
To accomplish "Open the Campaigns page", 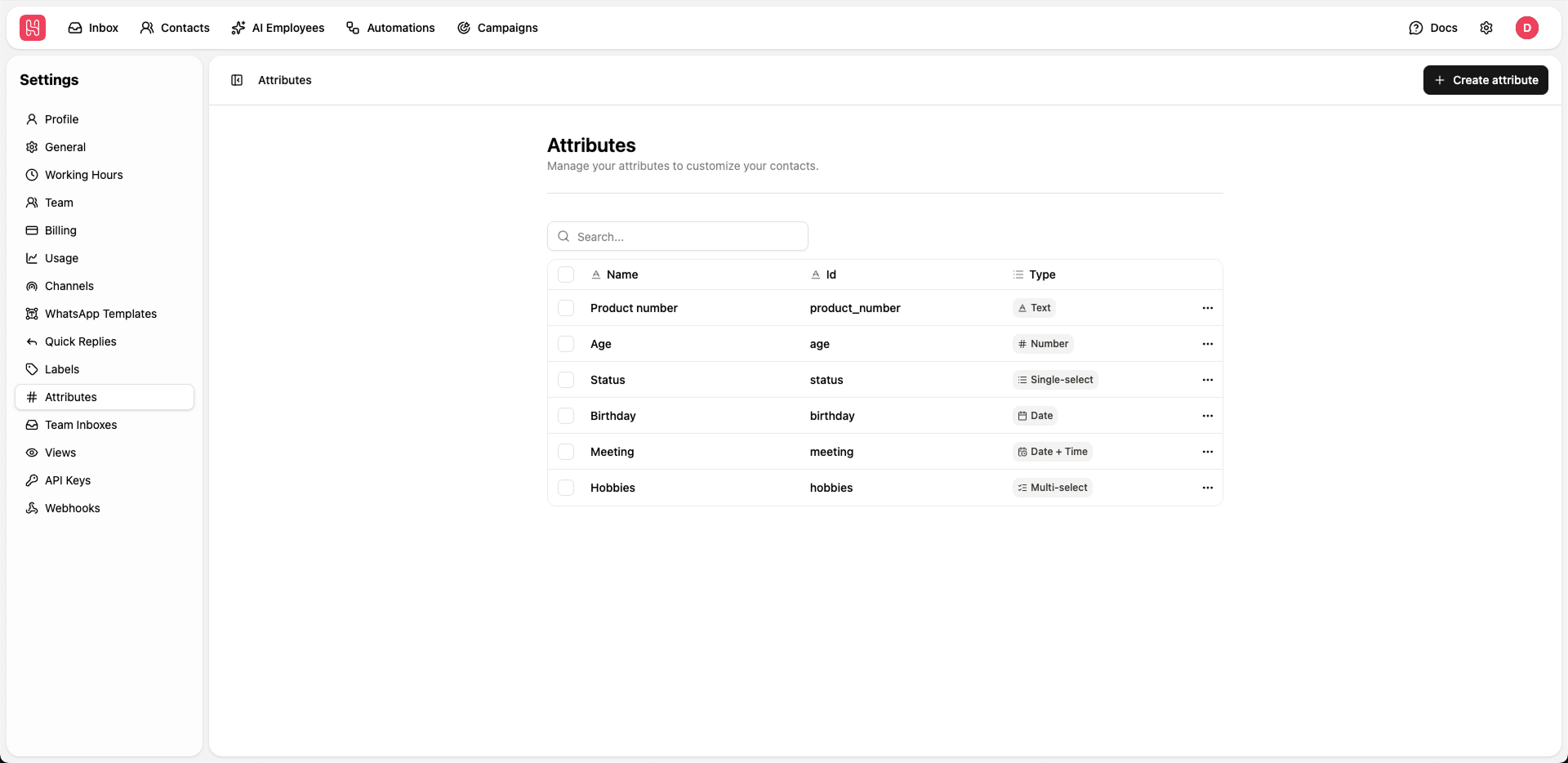I will click(498, 28).
